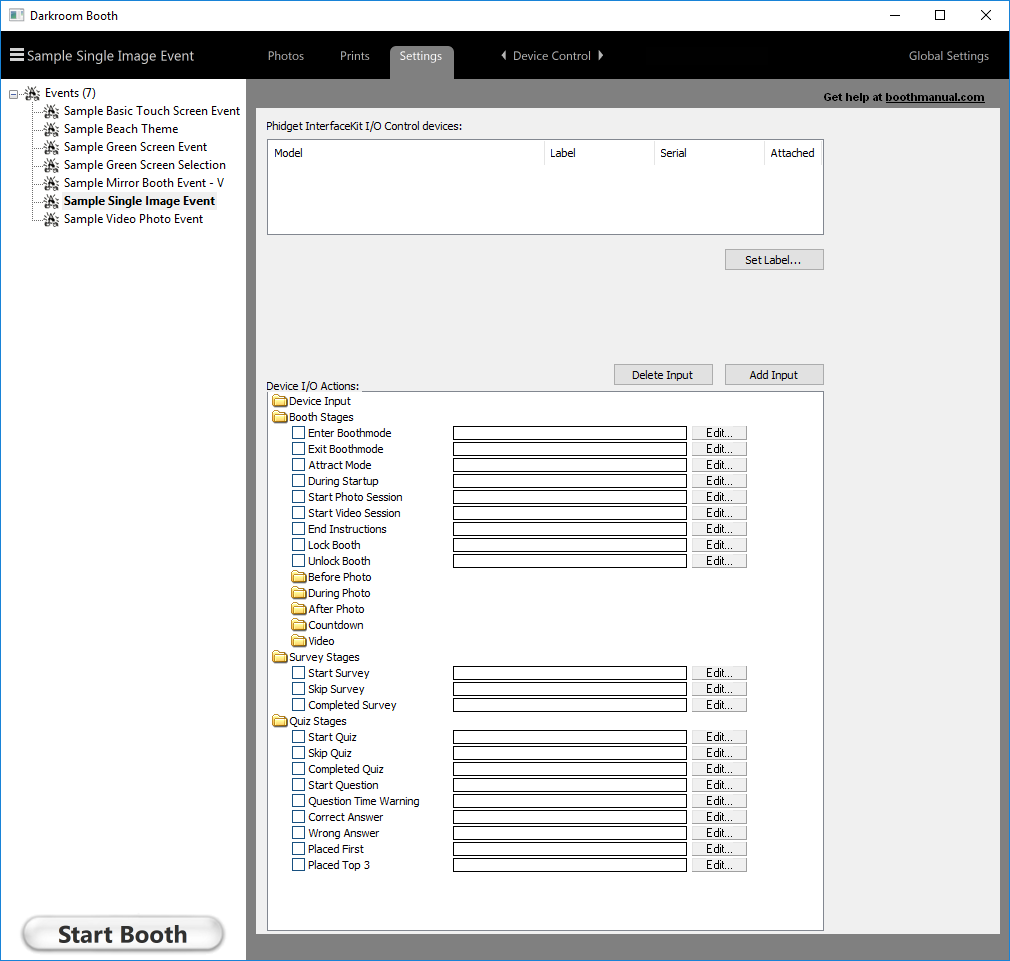Click the Skip Quiz input field
Screen dimensions: 1010x961
coord(570,753)
